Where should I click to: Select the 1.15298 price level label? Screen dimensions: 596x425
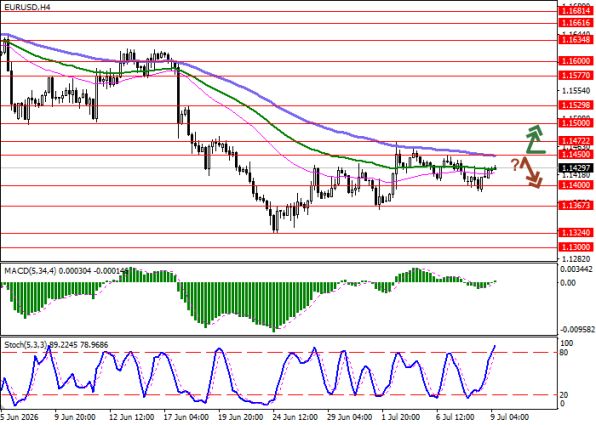pyautogui.click(x=576, y=105)
